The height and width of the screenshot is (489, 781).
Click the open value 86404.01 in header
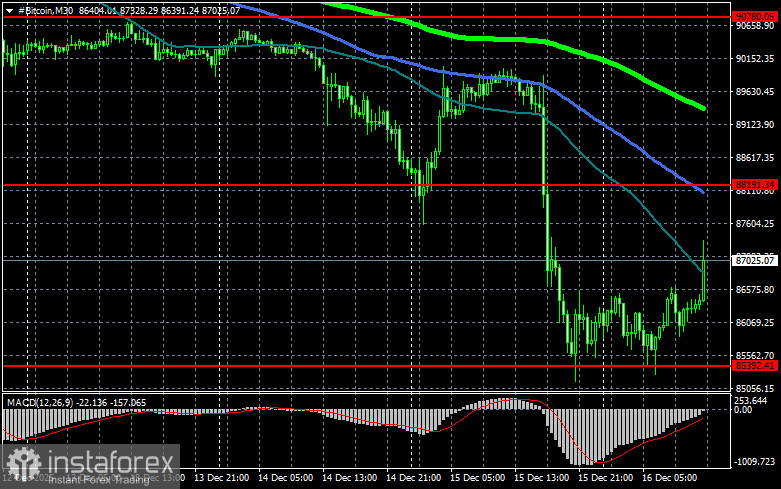[98, 10]
